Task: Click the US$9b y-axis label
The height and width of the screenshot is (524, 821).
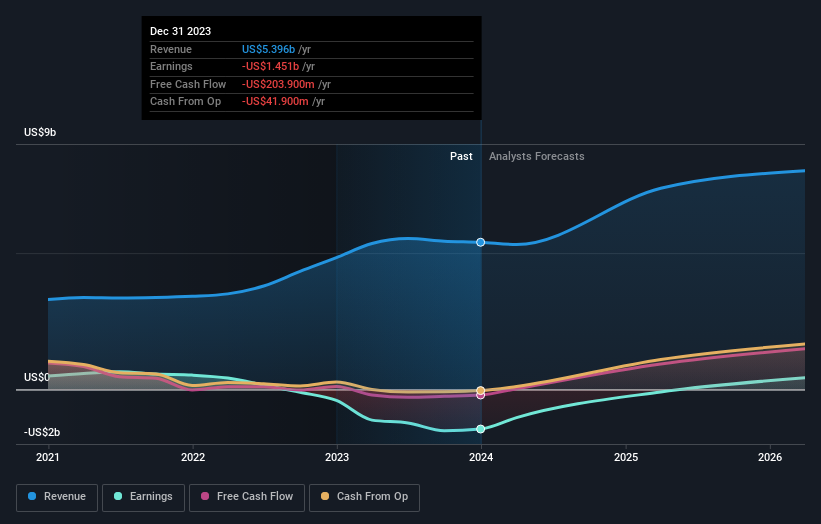Action: (x=40, y=132)
